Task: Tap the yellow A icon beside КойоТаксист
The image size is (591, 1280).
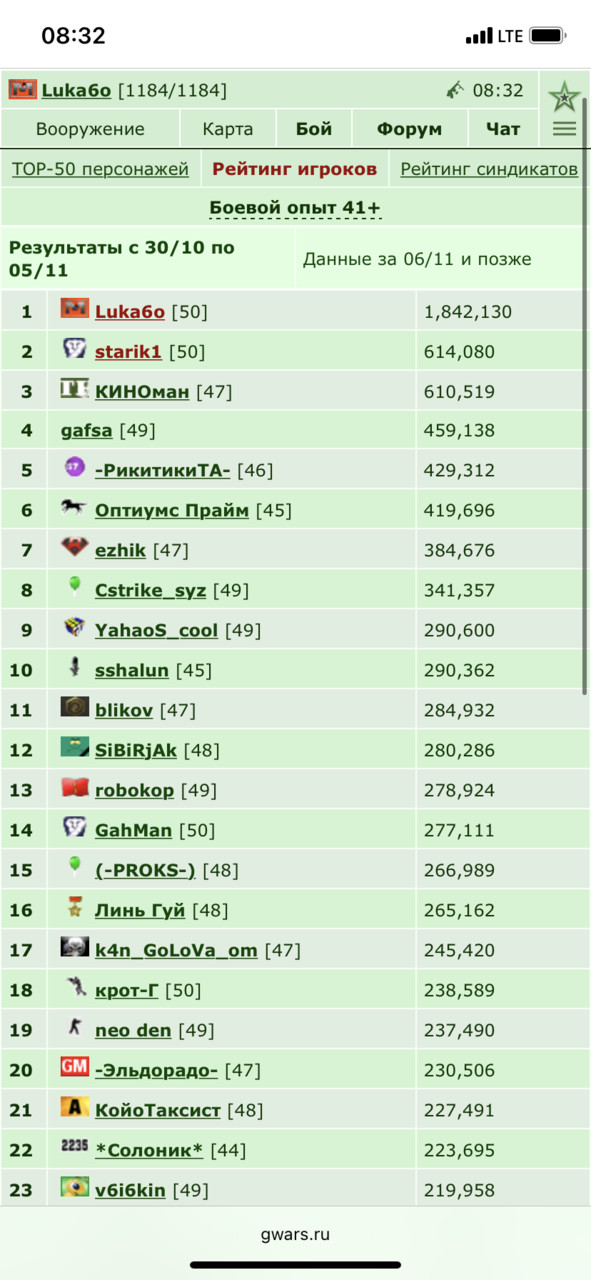Action: (x=74, y=1107)
